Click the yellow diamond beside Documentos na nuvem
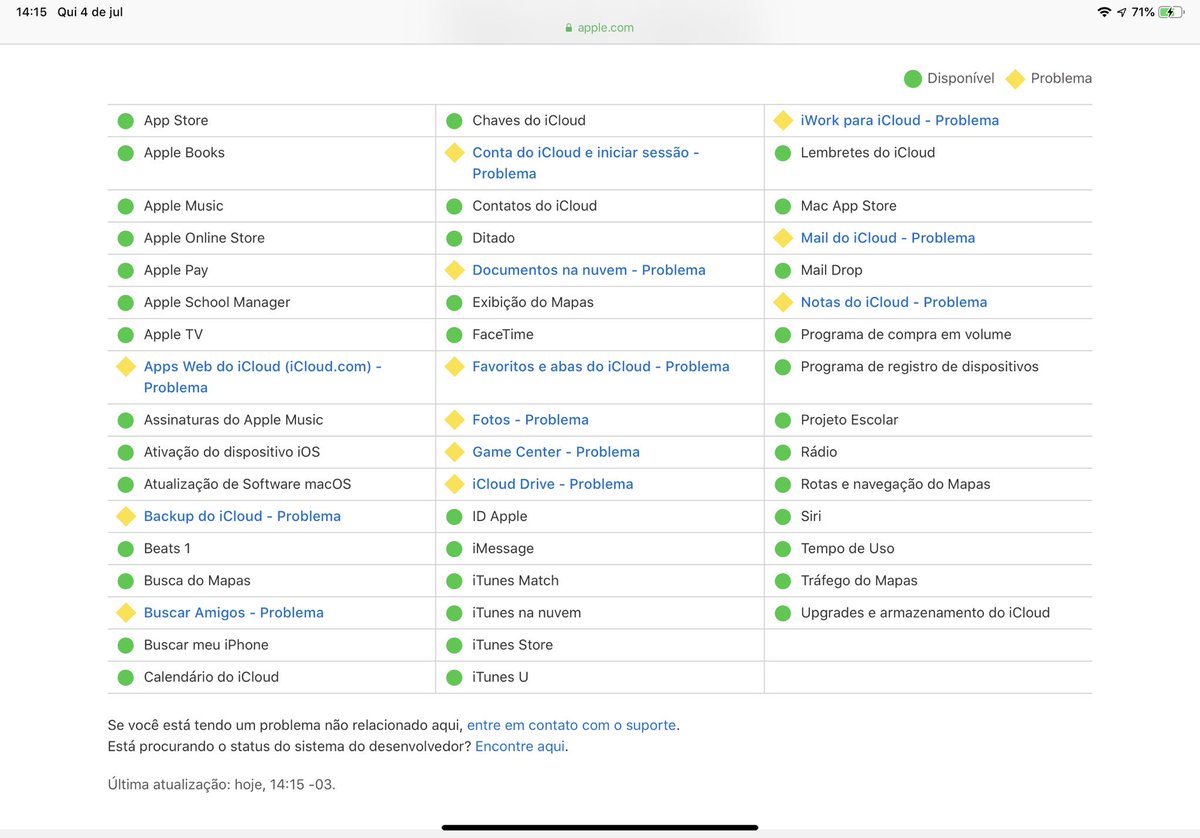 [x=454, y=270]
